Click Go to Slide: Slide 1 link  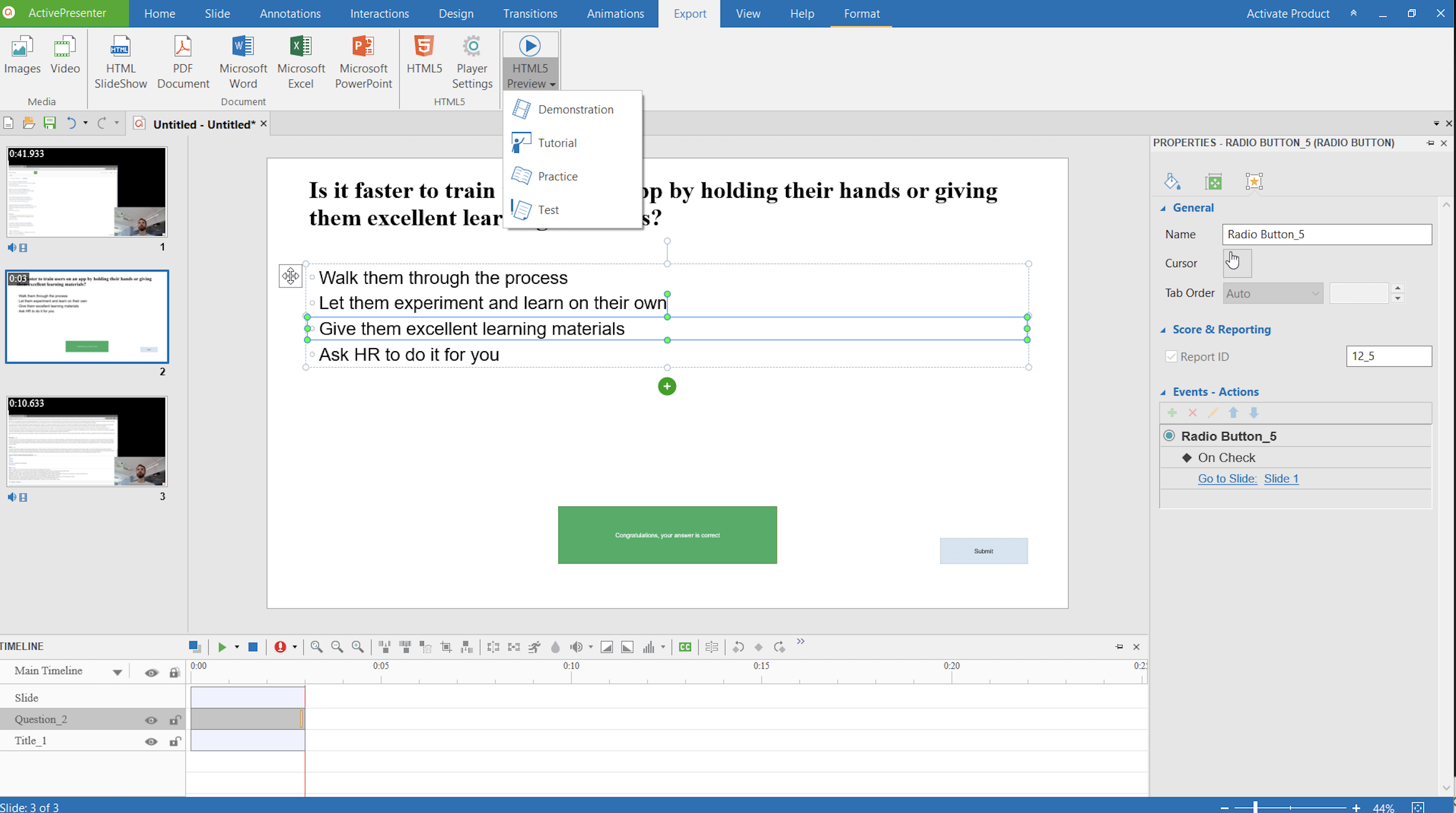tap(1249, 478)
